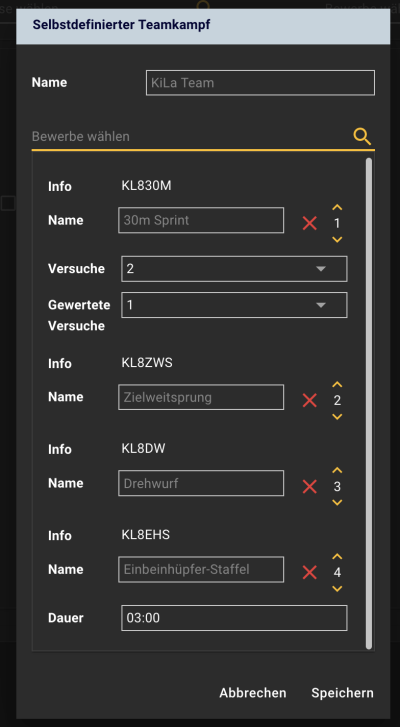
Task: Click Abbrechen to cancel the dialog
Action: [x=253, y=693]
